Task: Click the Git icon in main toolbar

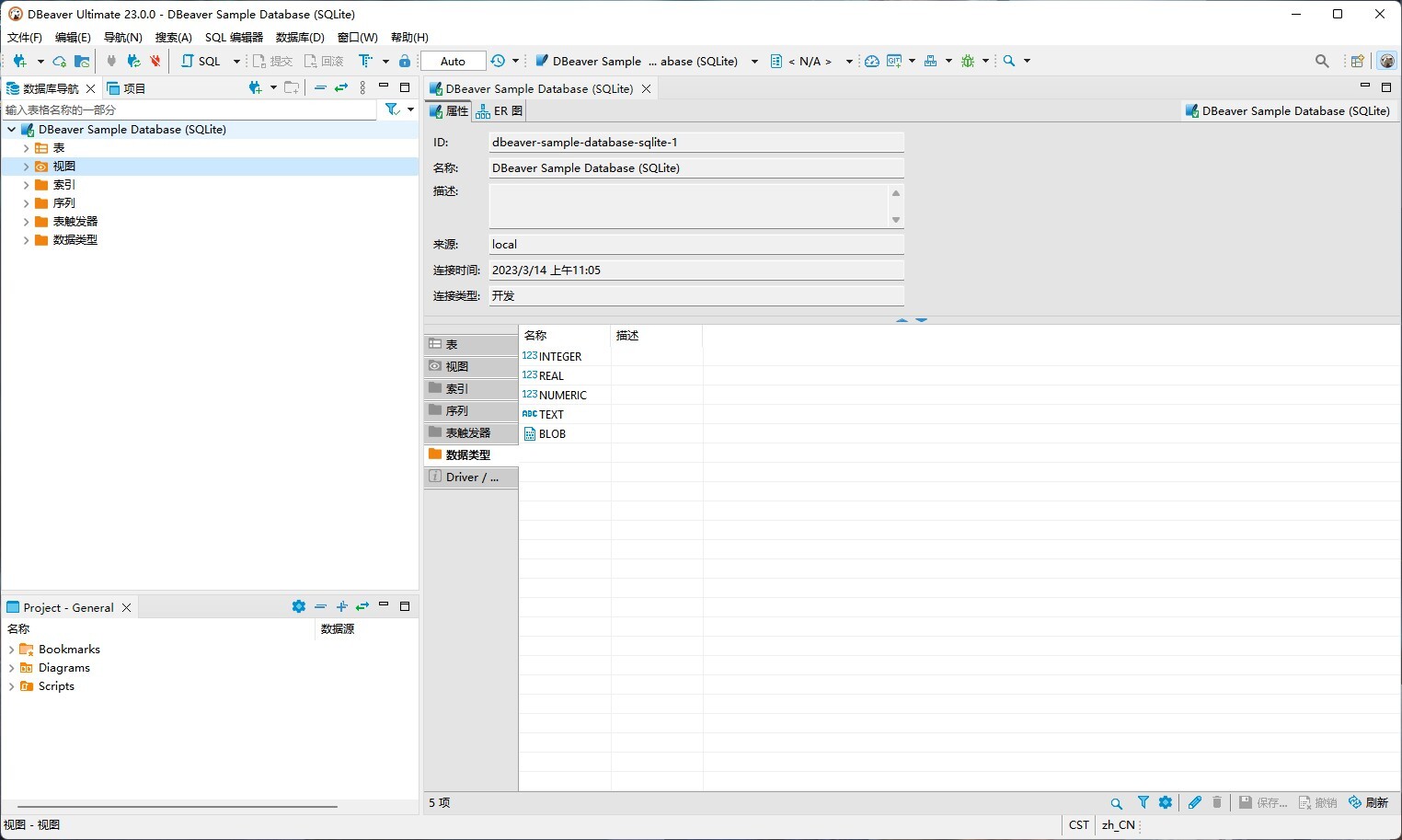Action: (894, 61)
